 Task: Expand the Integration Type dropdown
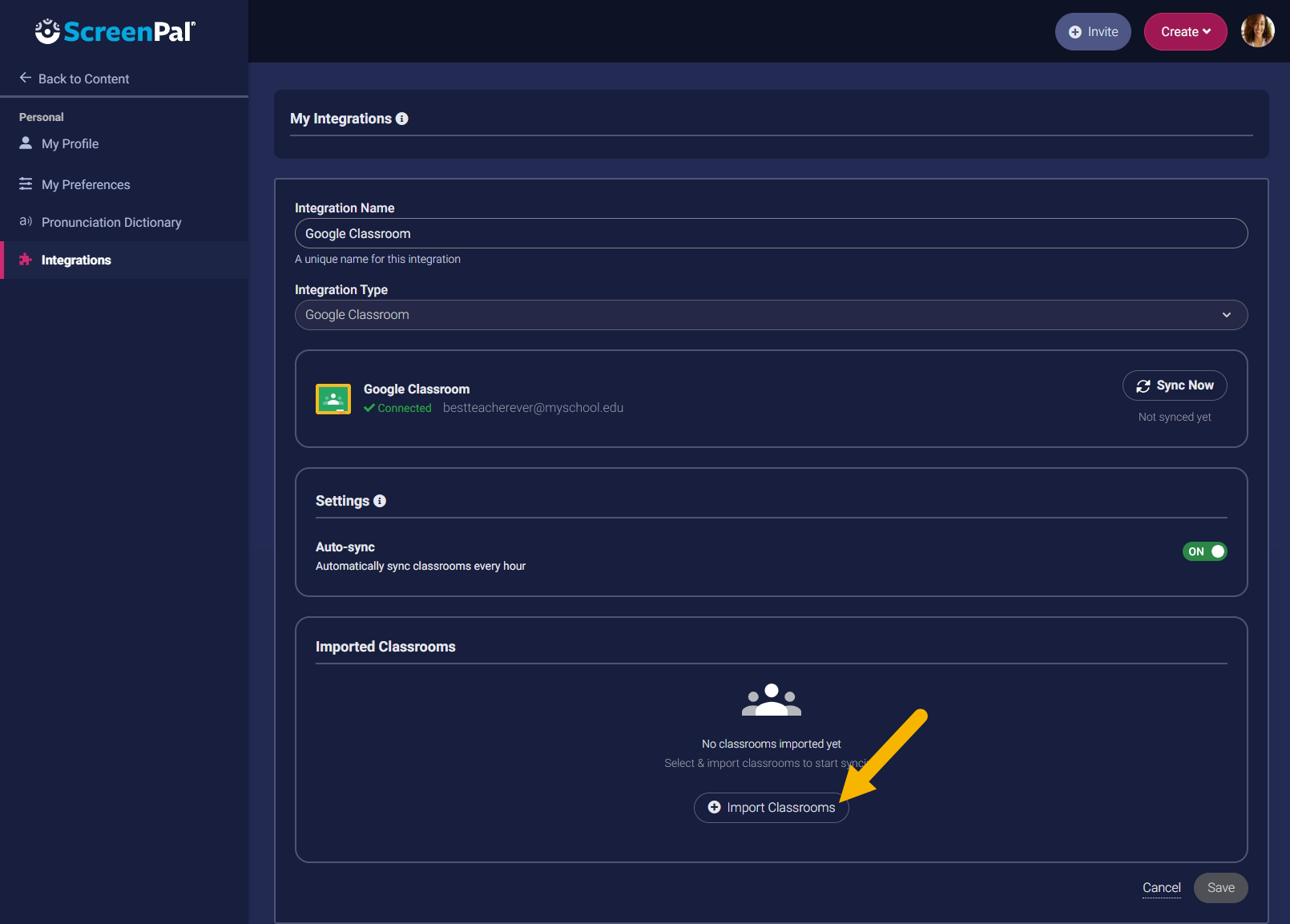tap(771, 315)
